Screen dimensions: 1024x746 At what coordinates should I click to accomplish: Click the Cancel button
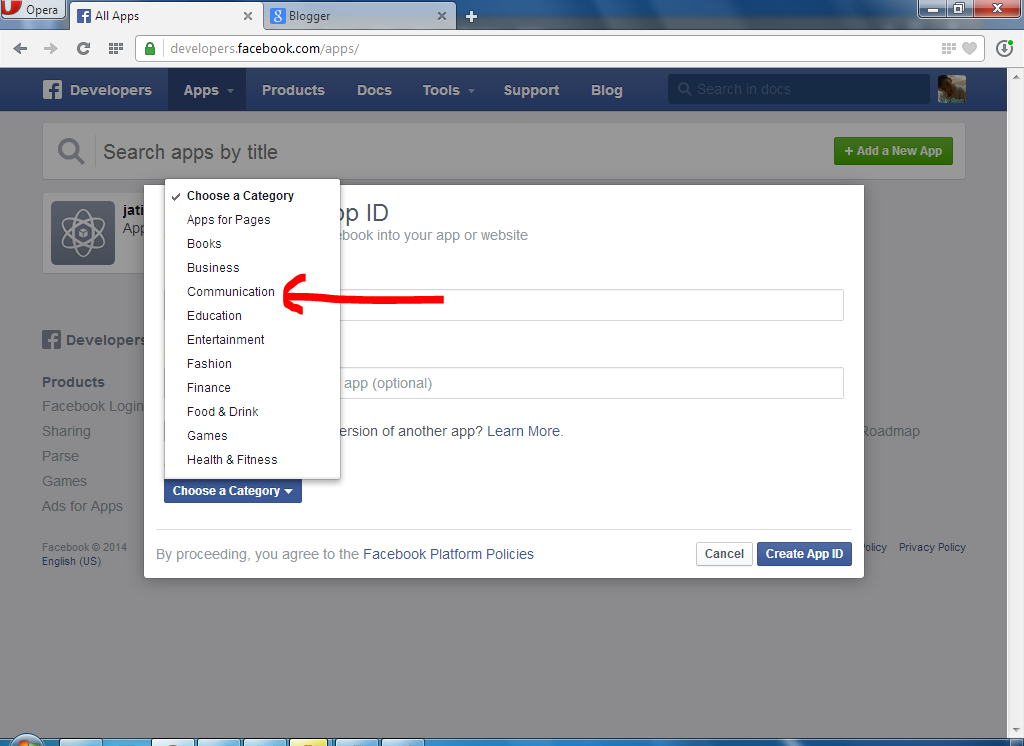[724, 554]
